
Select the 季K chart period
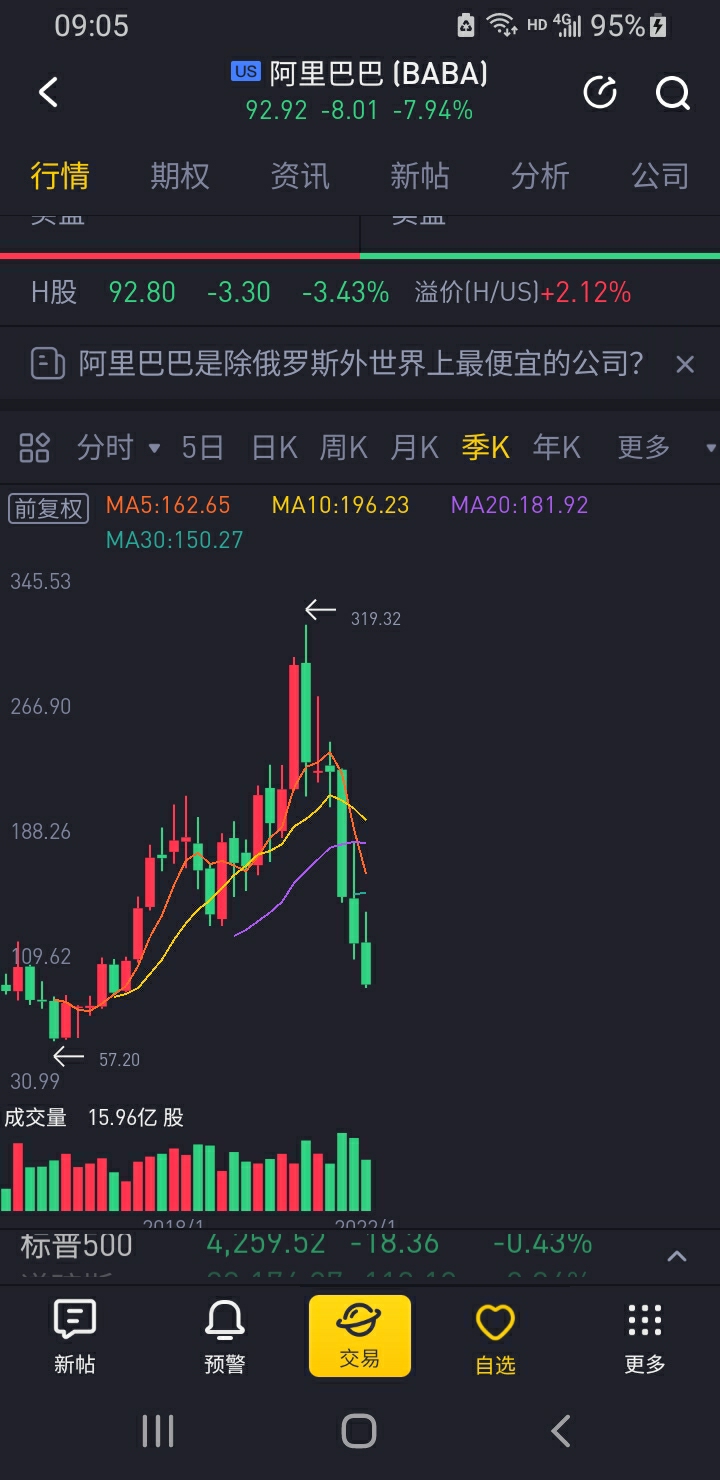pyautogui.click(x=486, y=447)
